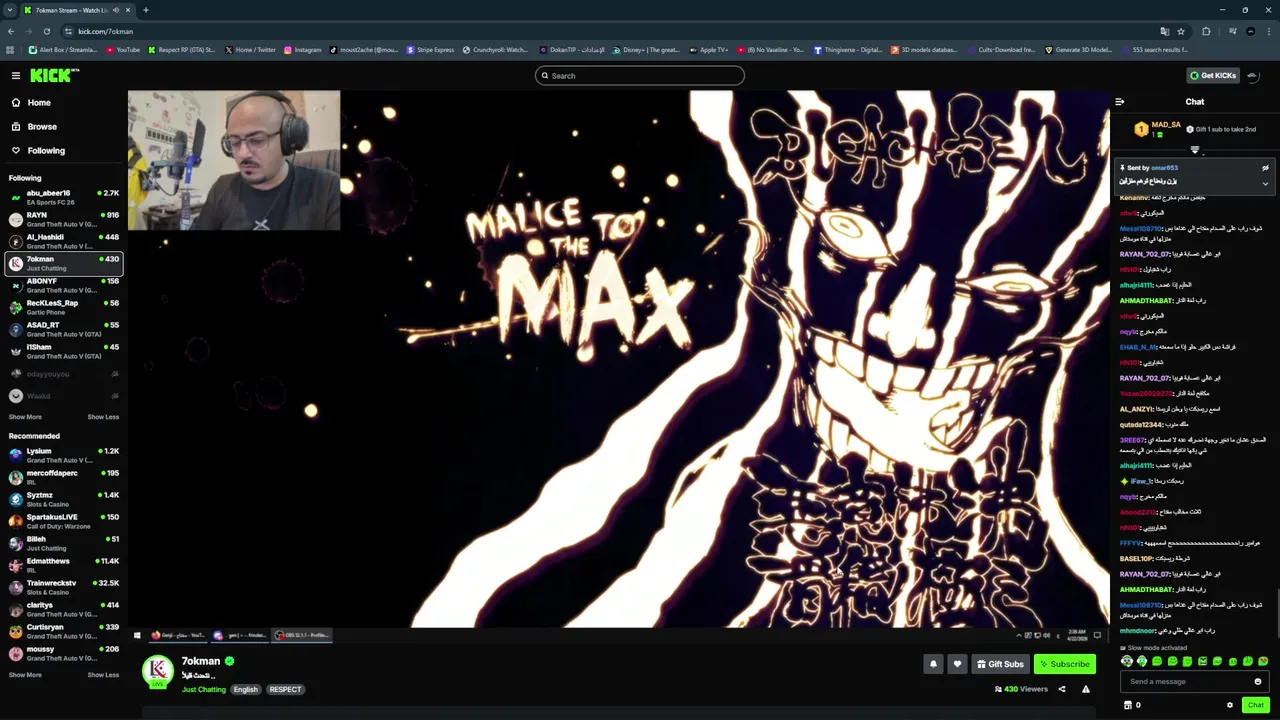Show More in Recommended list

point(25,675)
